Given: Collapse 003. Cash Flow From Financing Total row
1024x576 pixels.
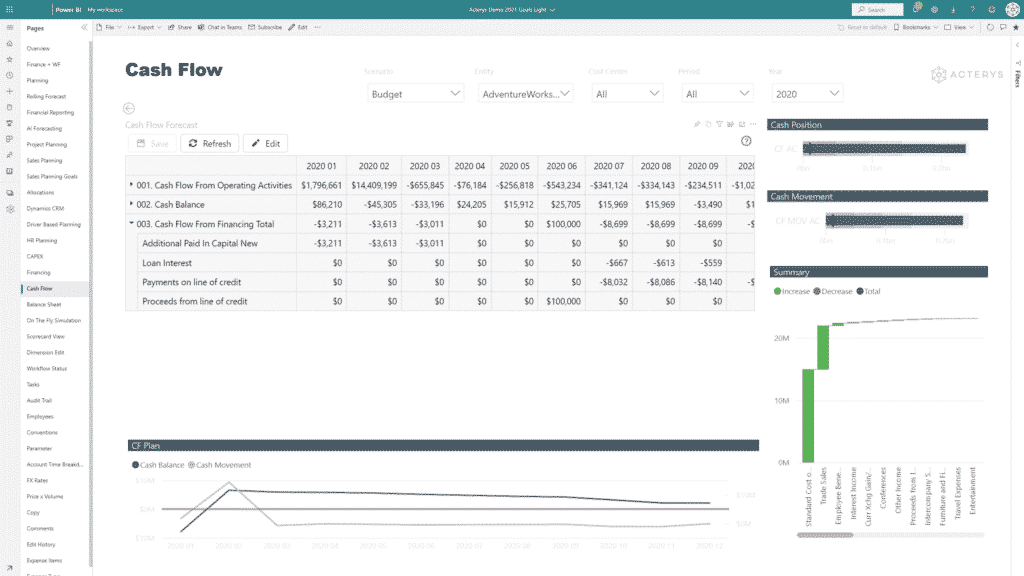Looking at the screenshot, I should pos(131,224).
